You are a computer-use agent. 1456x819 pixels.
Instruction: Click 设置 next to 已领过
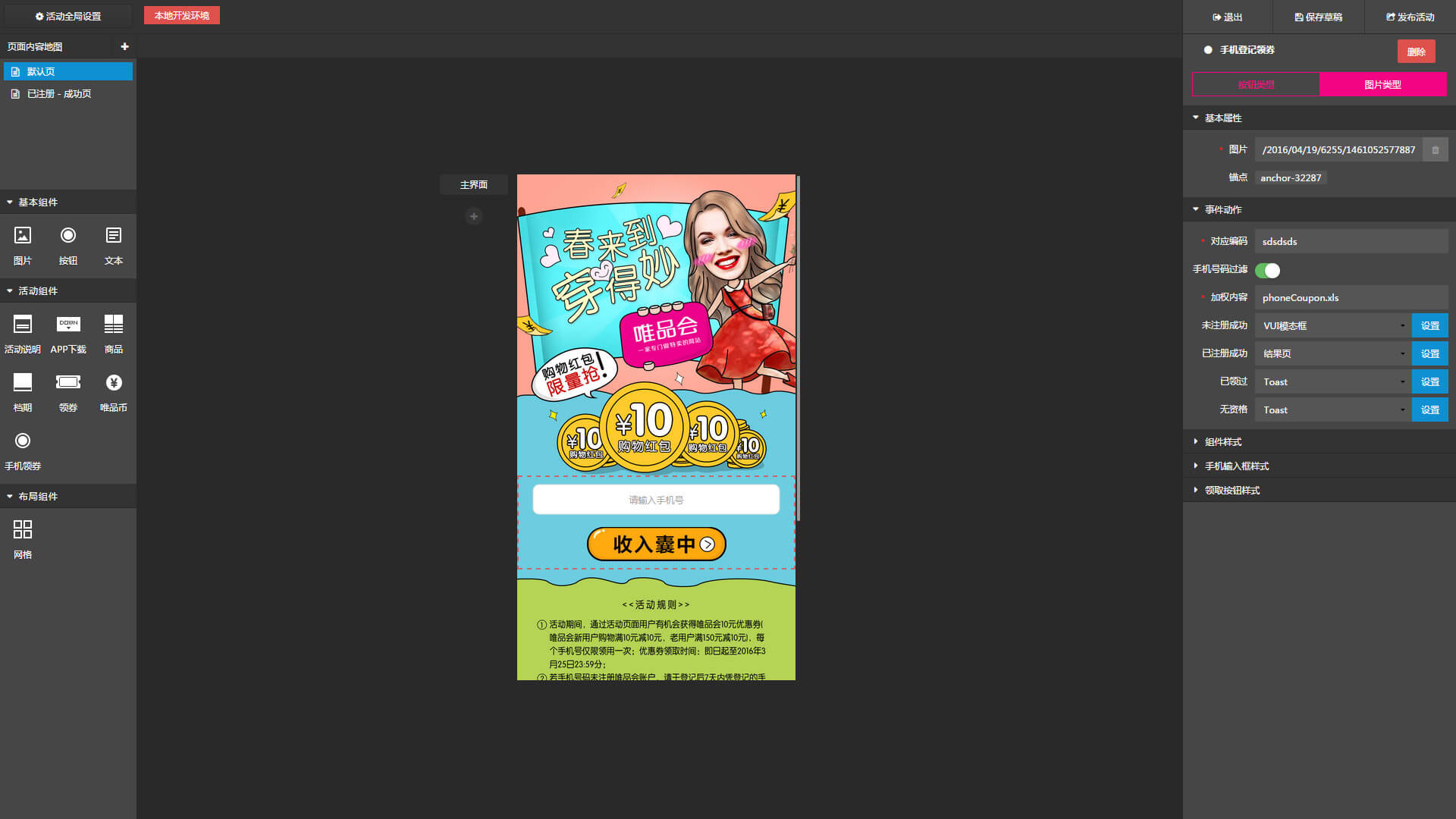click(x=1430, y=381)
